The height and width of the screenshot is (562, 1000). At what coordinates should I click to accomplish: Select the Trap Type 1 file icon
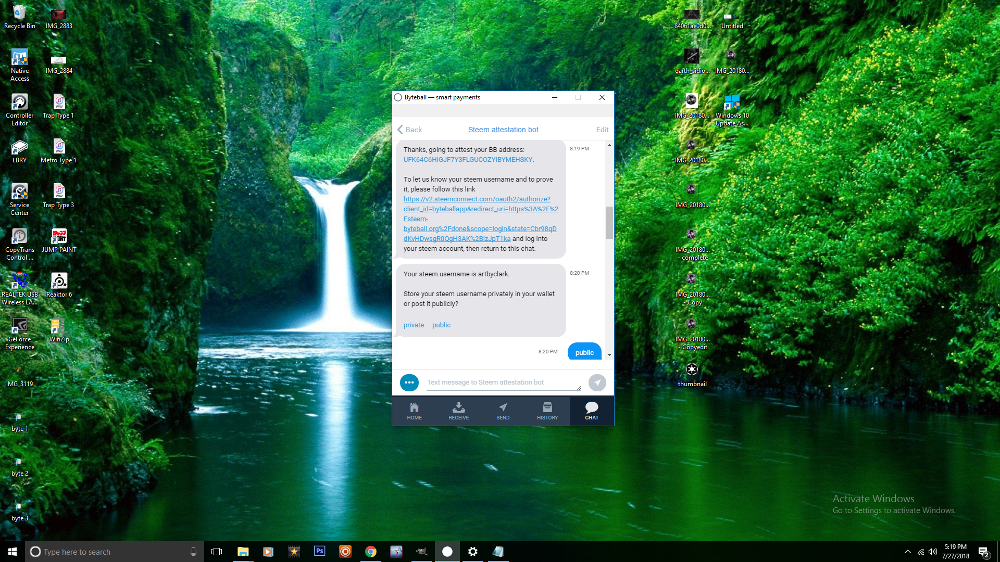tap(59, 107)
